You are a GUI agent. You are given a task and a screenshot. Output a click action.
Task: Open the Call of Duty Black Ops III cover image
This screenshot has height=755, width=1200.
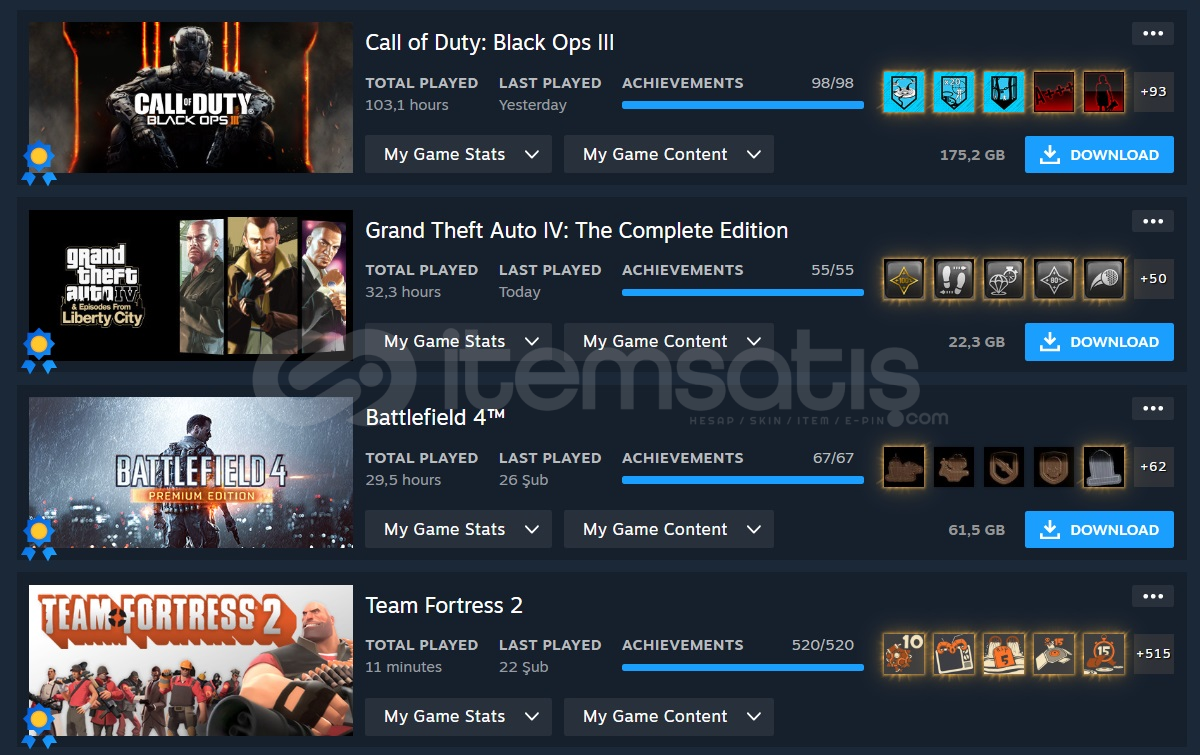[191, 97]
